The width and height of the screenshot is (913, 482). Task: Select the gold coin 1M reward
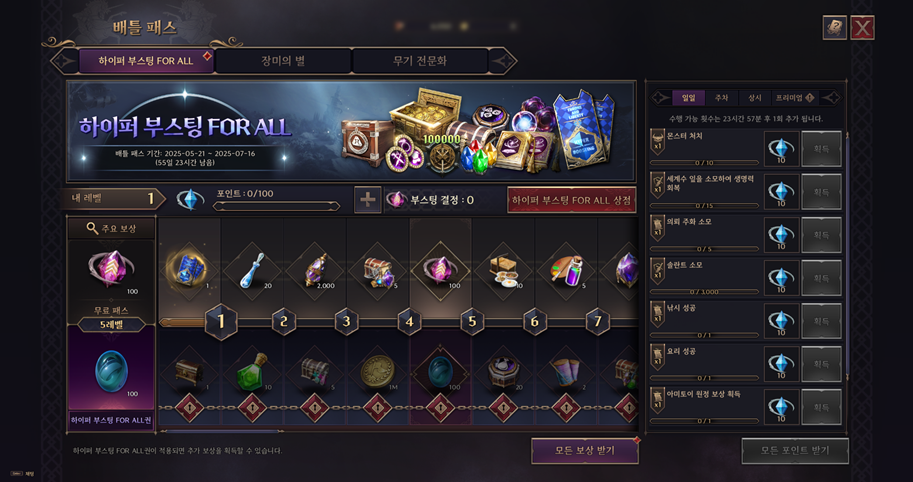pos(378,372)
